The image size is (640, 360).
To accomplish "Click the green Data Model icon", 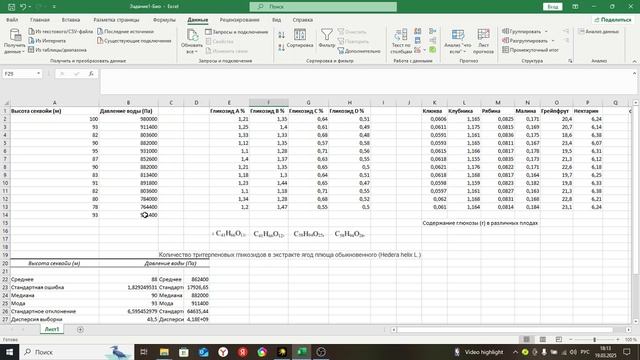I will click(x=433, y=50).
